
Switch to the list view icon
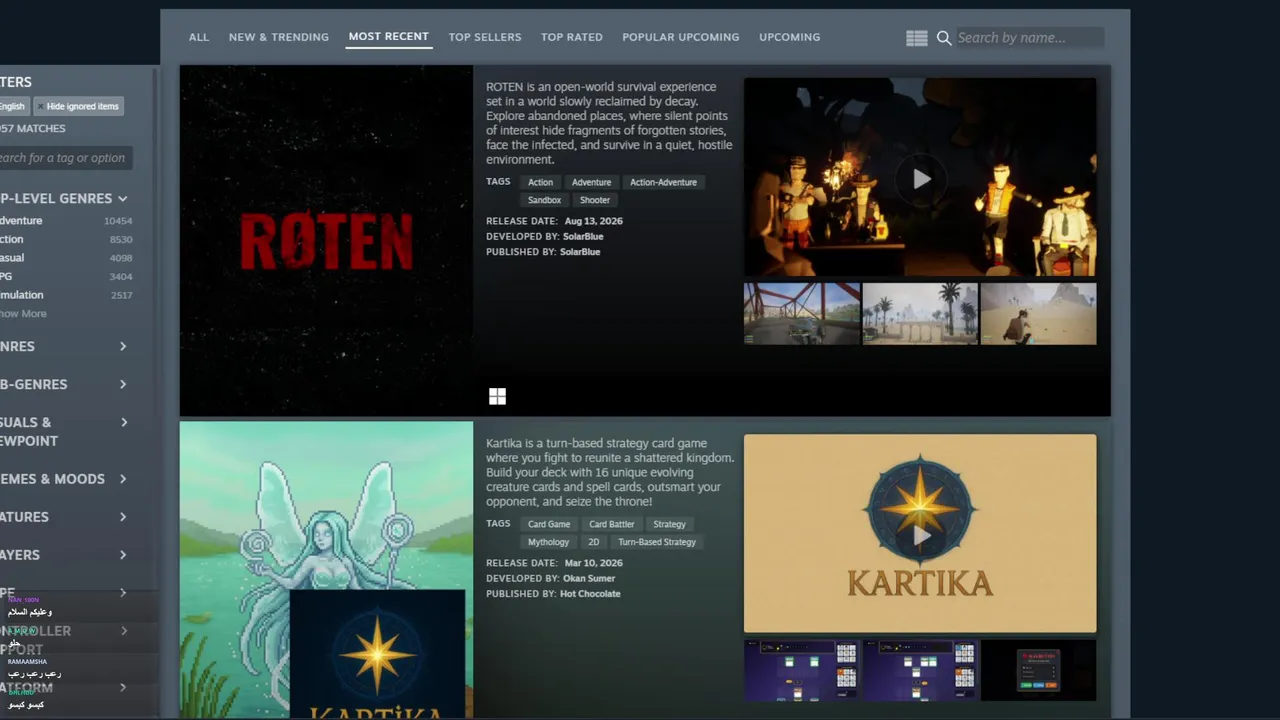click(x=917, y=38)
